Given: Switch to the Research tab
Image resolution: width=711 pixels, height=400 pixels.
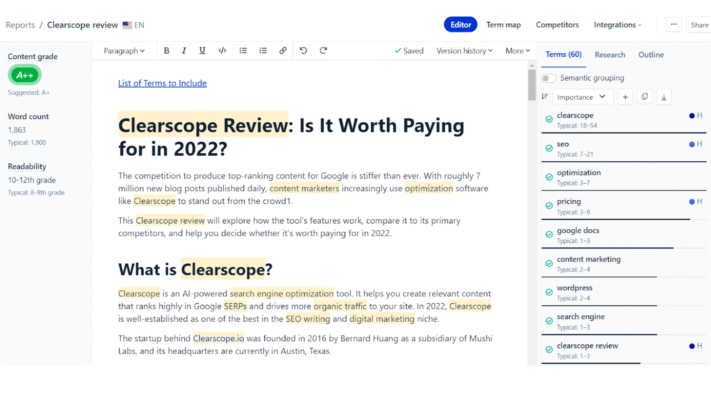Looking at the screenshot, I should pyautogui.click(x=610, y=54).
